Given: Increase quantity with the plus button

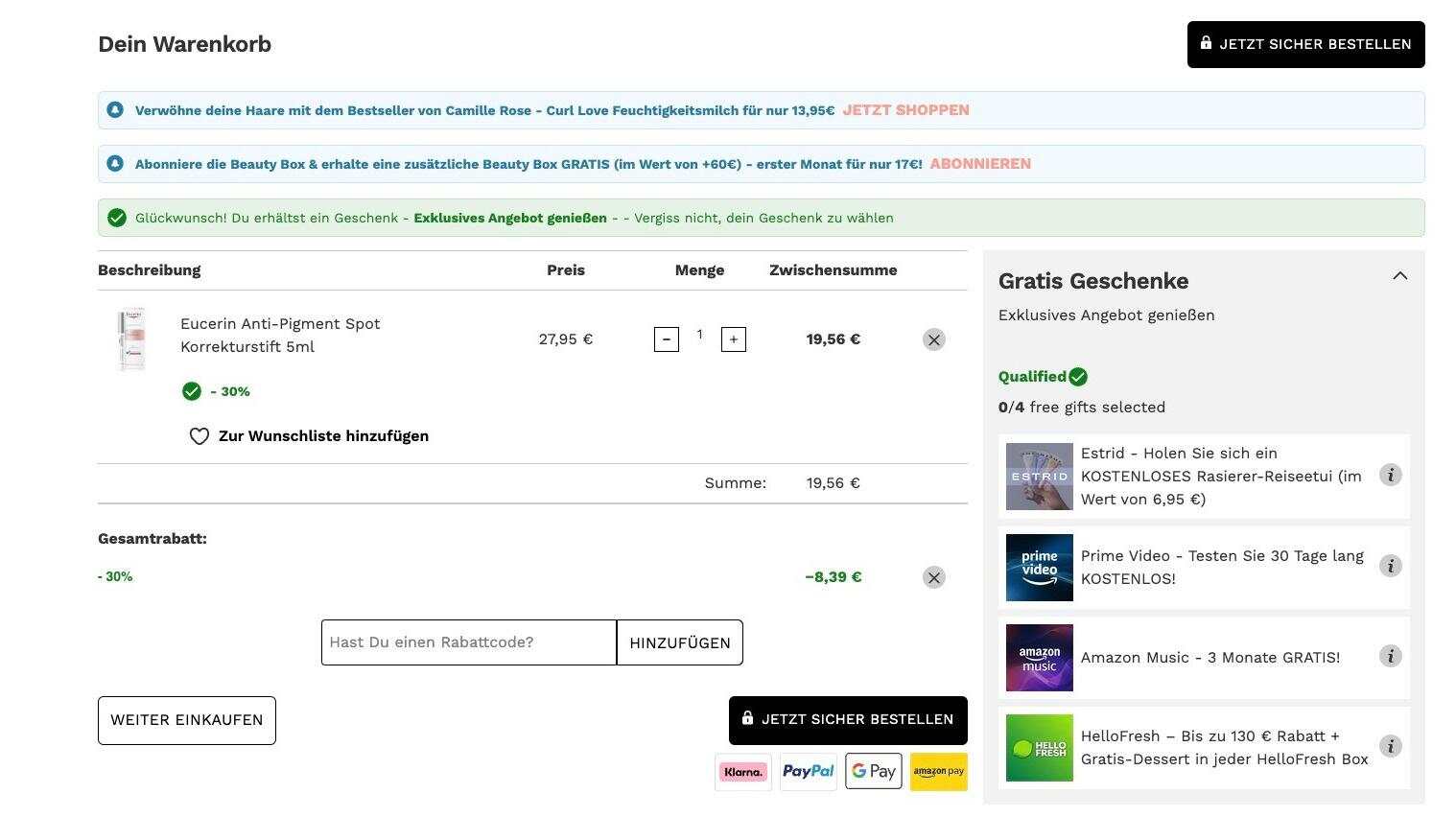Looking at the screenshot, I should click(734, 339).
